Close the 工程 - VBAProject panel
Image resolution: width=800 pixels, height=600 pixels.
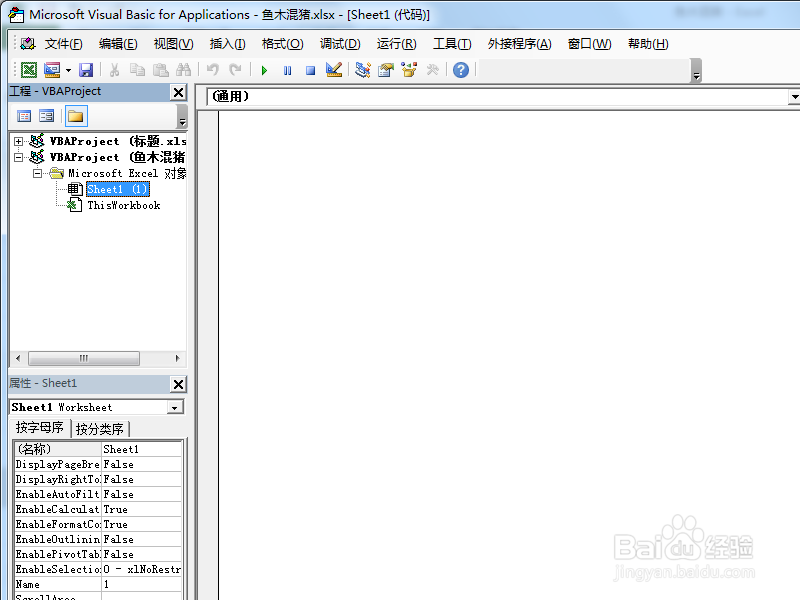(179, 92)
